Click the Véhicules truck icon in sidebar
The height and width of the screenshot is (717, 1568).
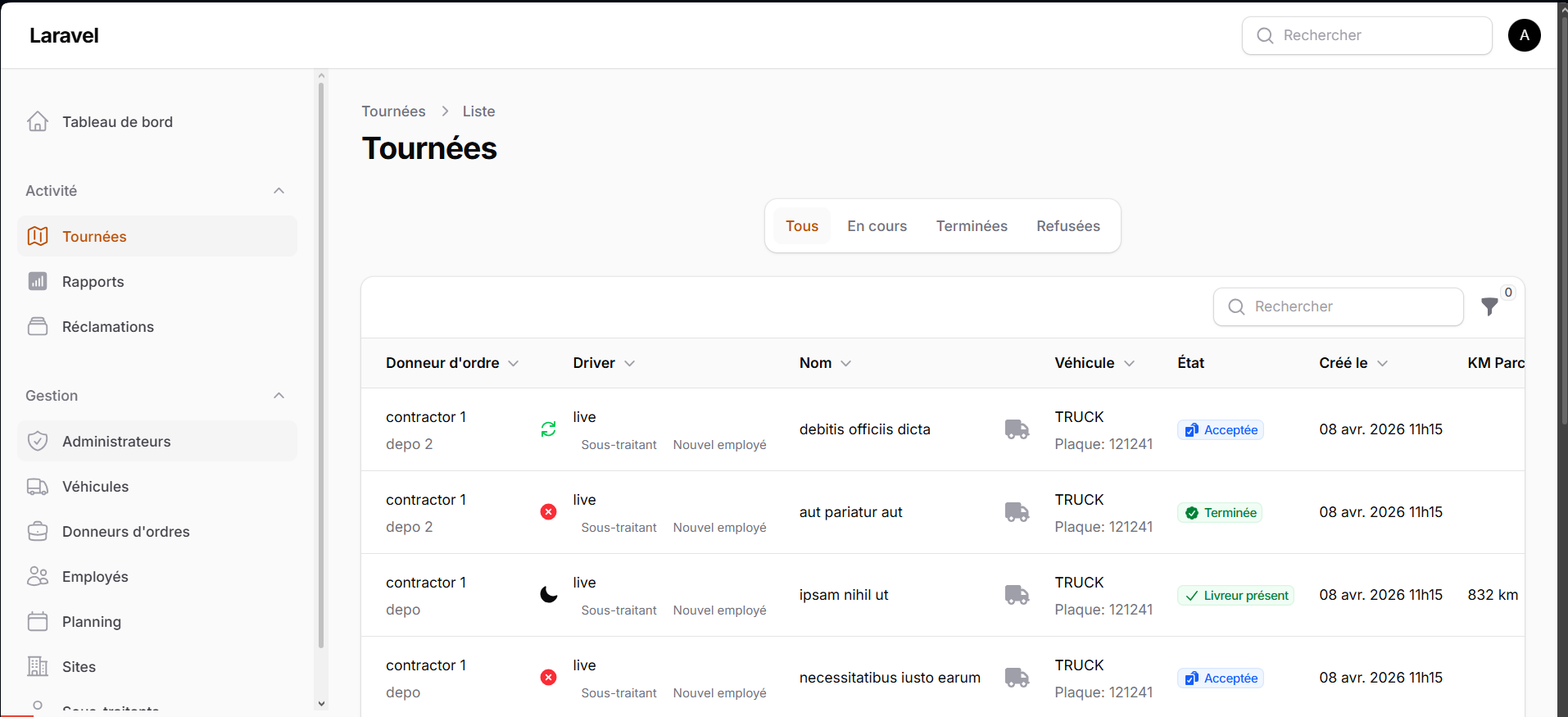(38, 486)
